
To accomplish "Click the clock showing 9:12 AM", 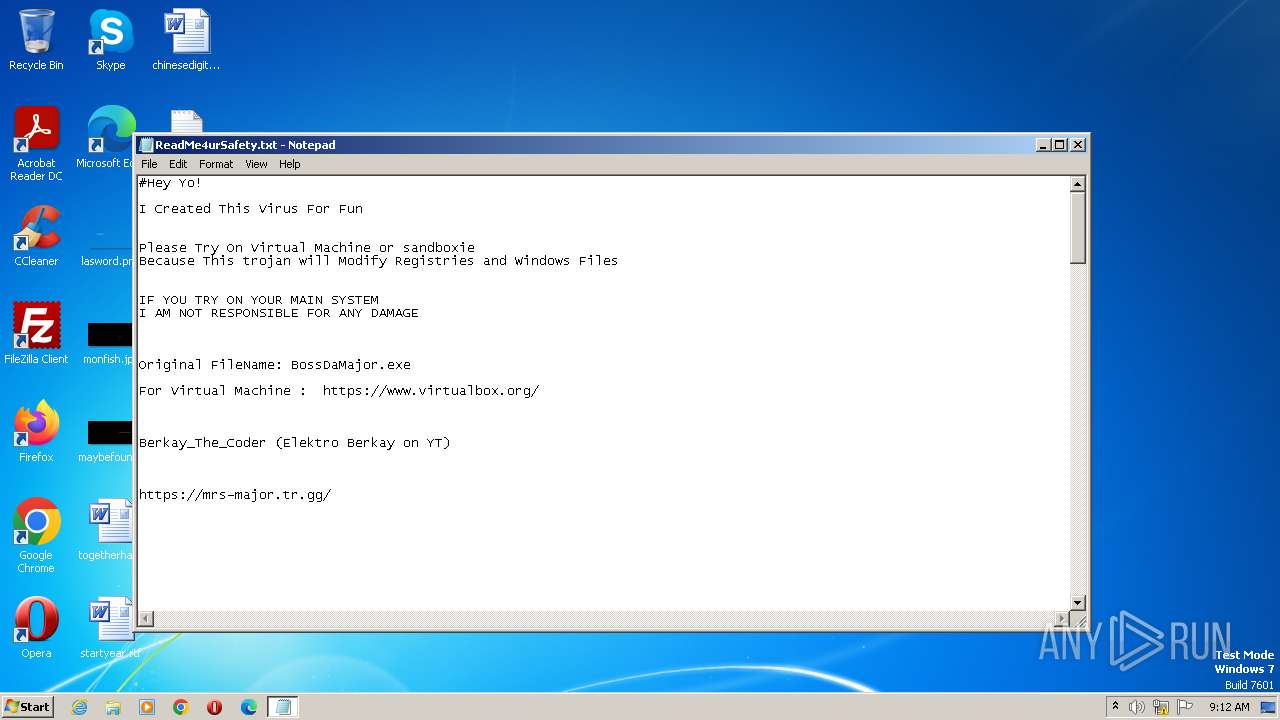I will pyautogui.click(x=1229, y=707).
